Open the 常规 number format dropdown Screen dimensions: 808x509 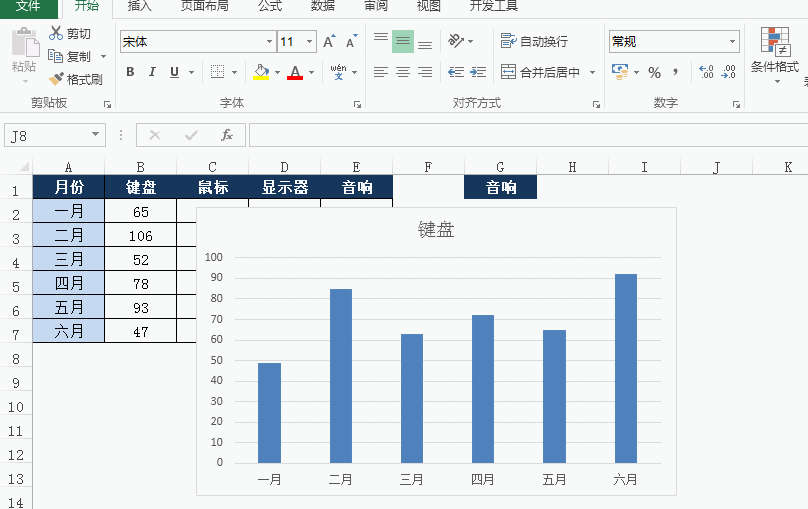(732, 42)
